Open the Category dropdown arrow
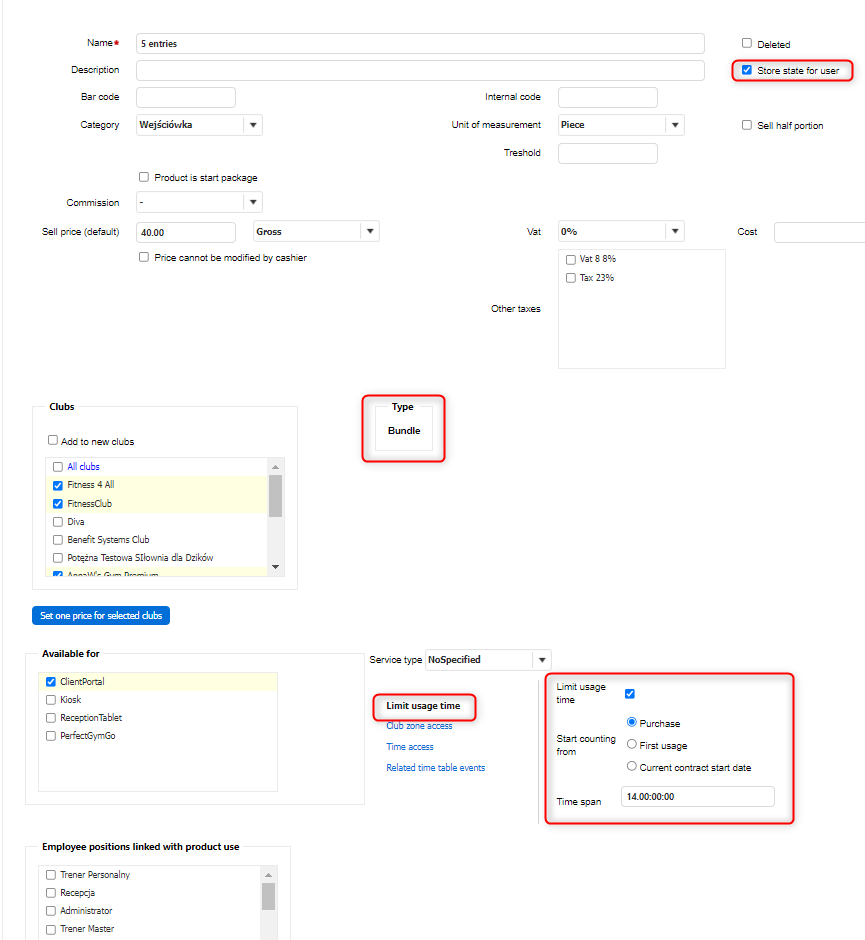This screenshot has width=865, height=940. (x=253, y=125)
